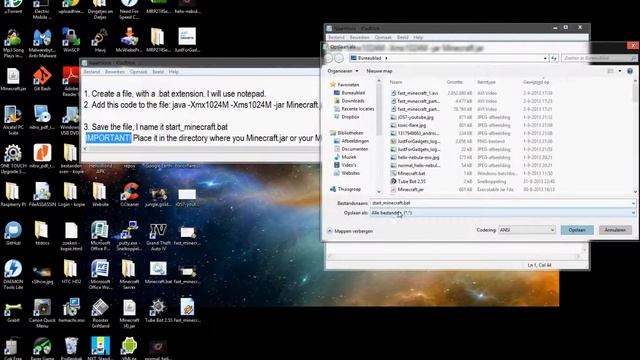This screenshot has width=640, height=360.
Task: Open the Minecraft.bat desktop icon
Action: 158,272
